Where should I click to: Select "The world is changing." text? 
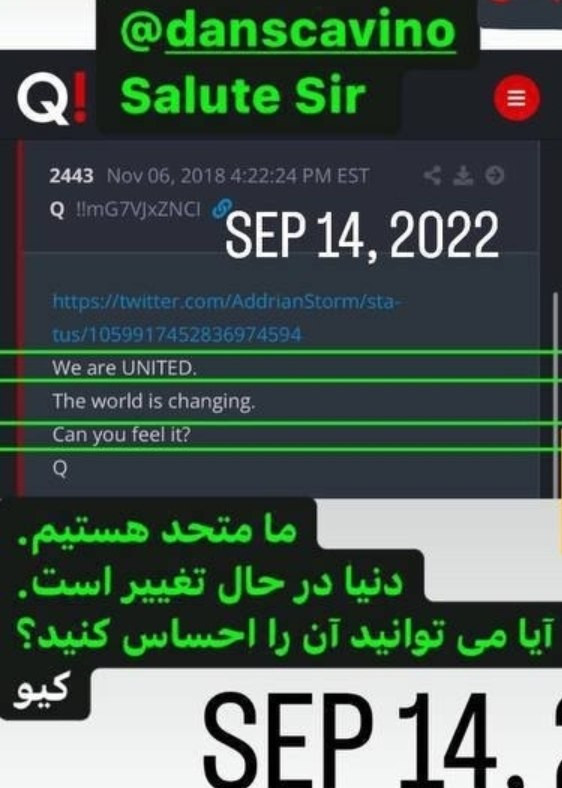pos(154,402)
